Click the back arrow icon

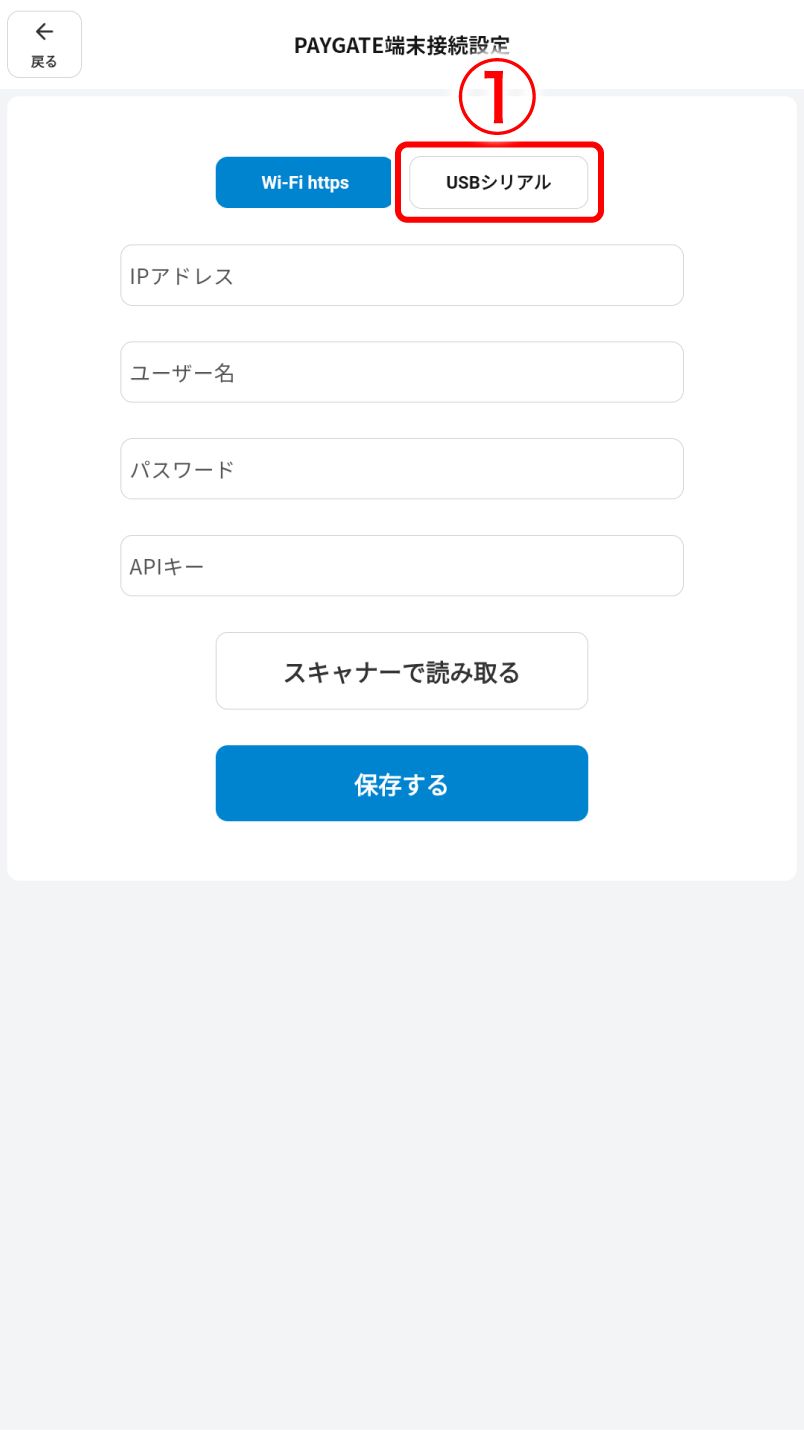click(x=44, y=32)
